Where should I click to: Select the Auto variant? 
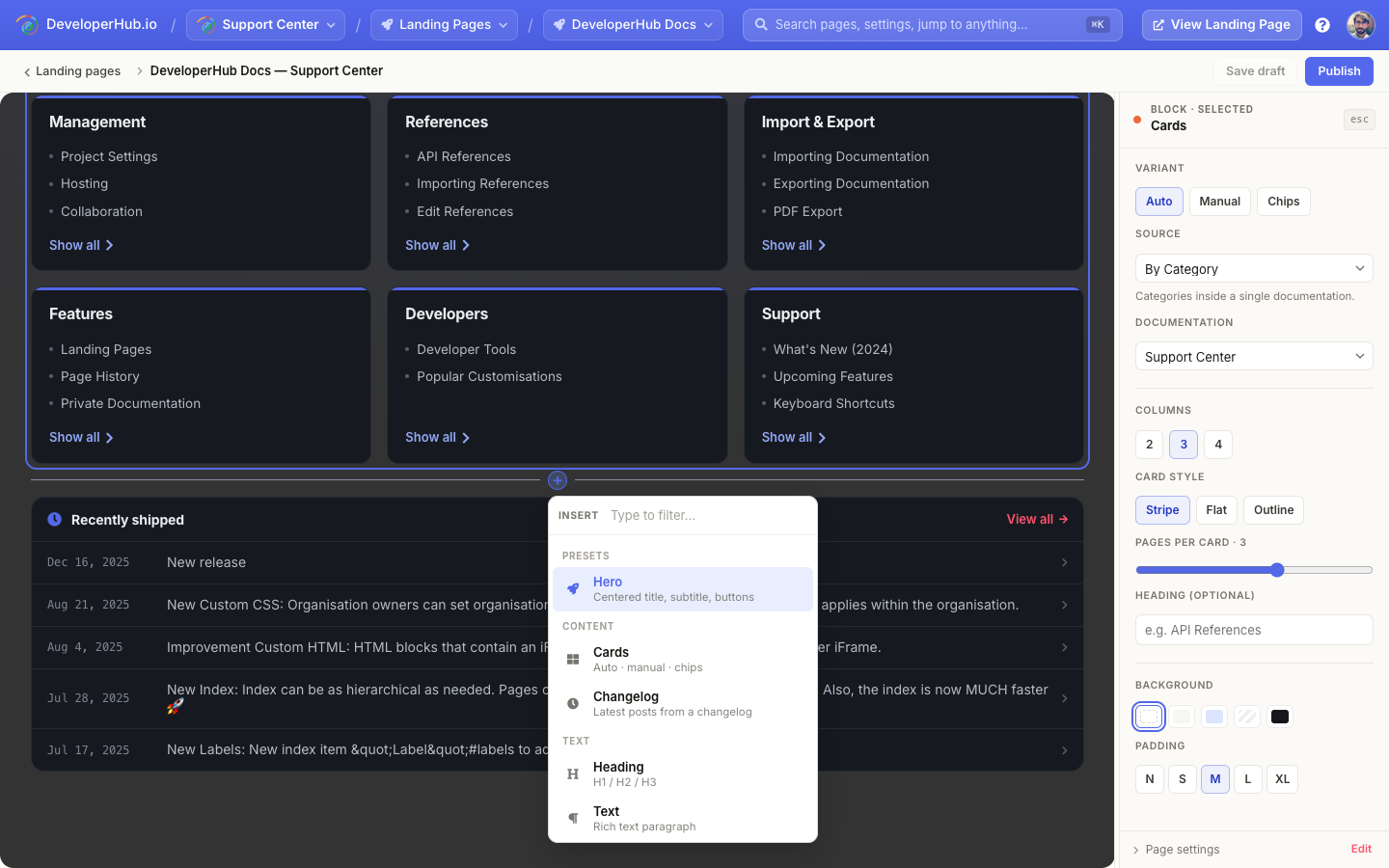coord(1159,202)
